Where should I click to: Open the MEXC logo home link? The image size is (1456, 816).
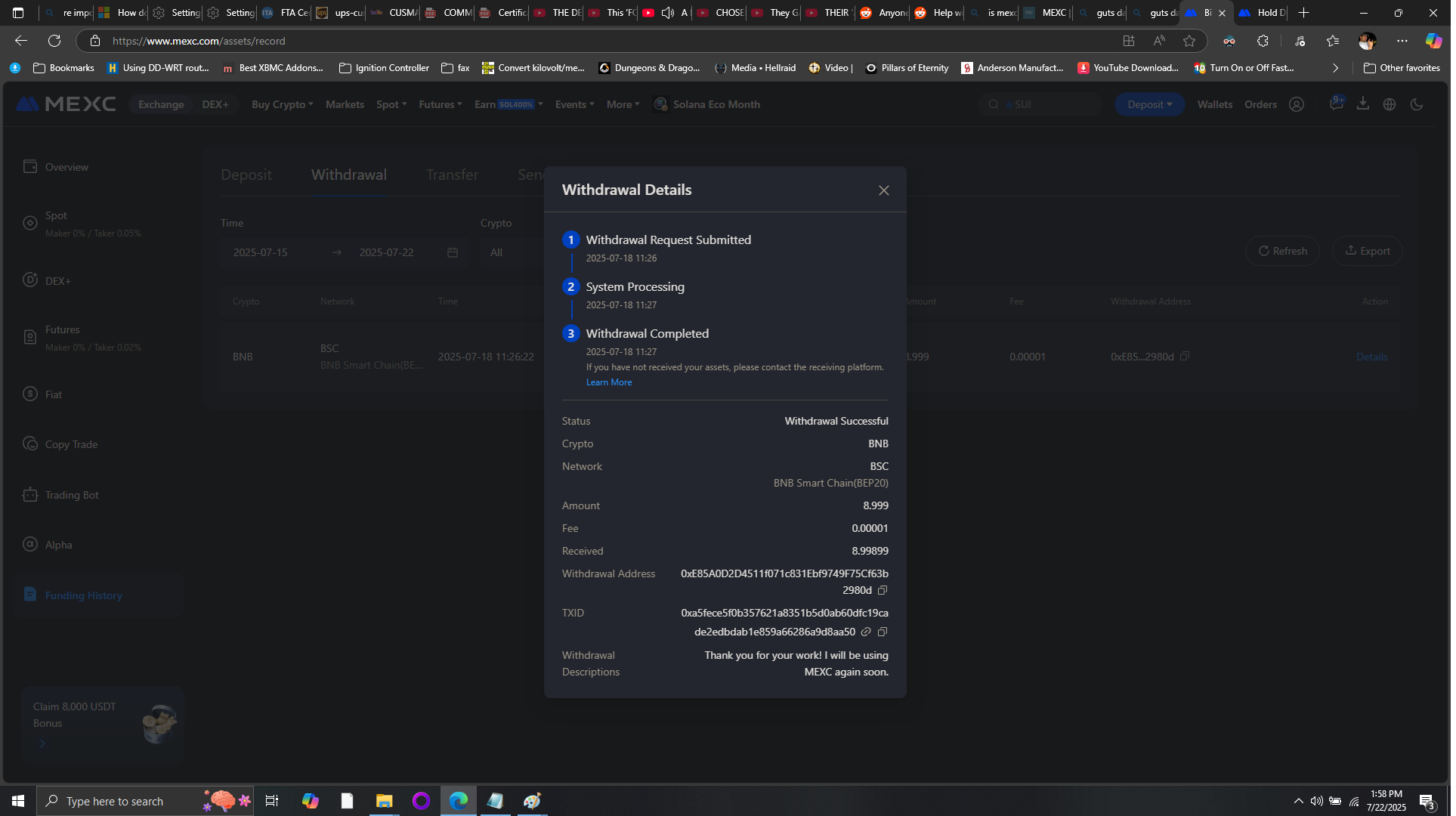[x=66, y=104]
